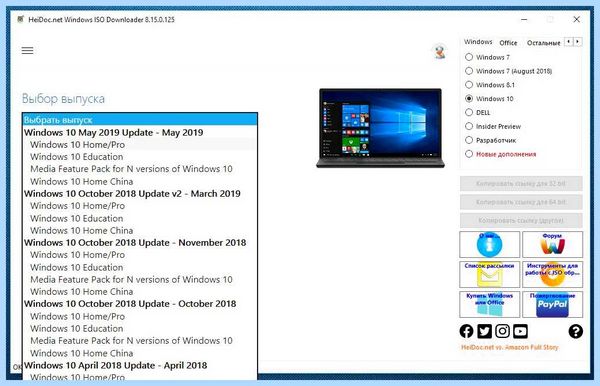This screenshot has width=600, height=386.
Task: Open the Форум tile
Action: point(552,244)
